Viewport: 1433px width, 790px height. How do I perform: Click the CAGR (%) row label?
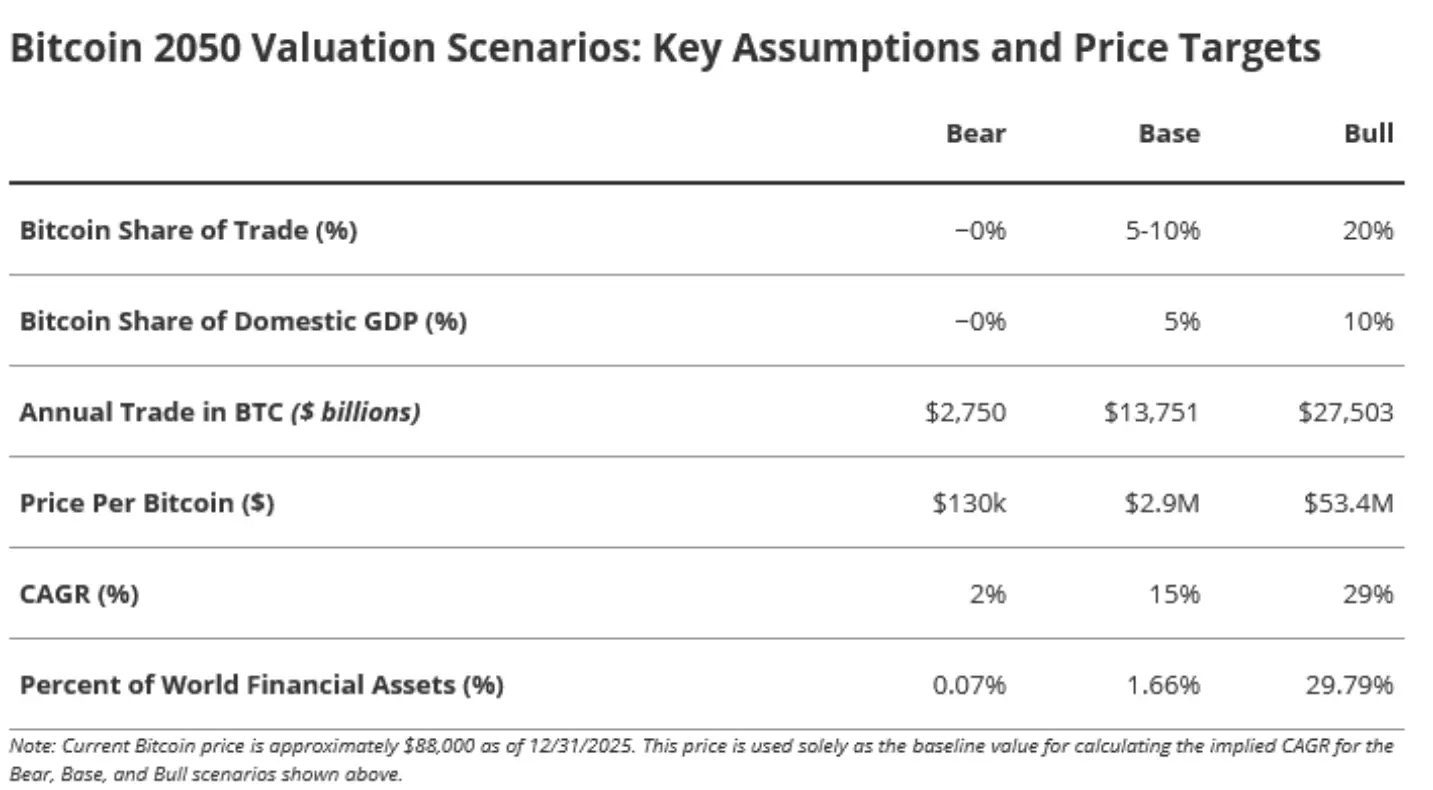tap(79, 594)
